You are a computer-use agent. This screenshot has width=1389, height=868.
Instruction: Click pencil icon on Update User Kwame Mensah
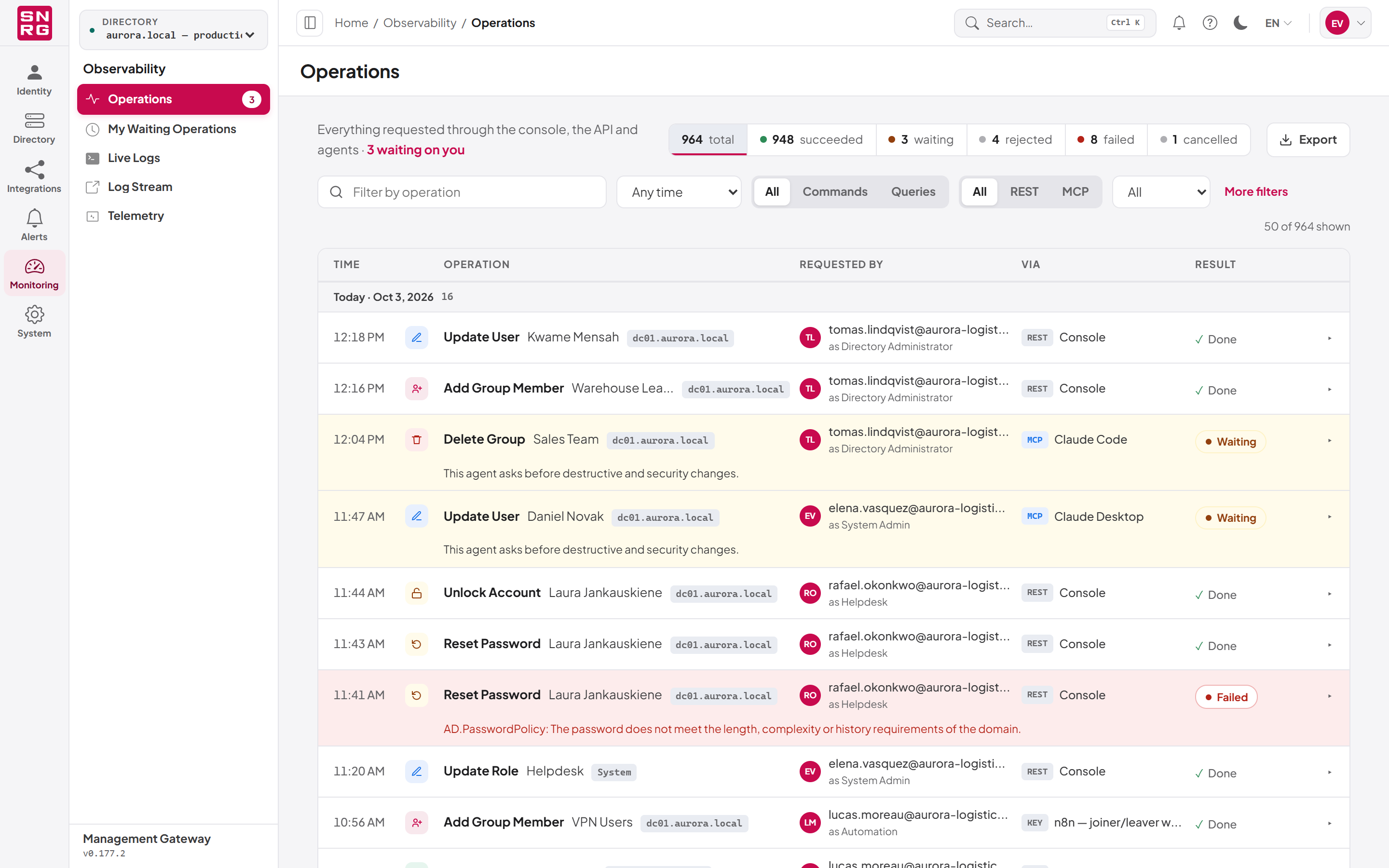[x=417, y=338]
